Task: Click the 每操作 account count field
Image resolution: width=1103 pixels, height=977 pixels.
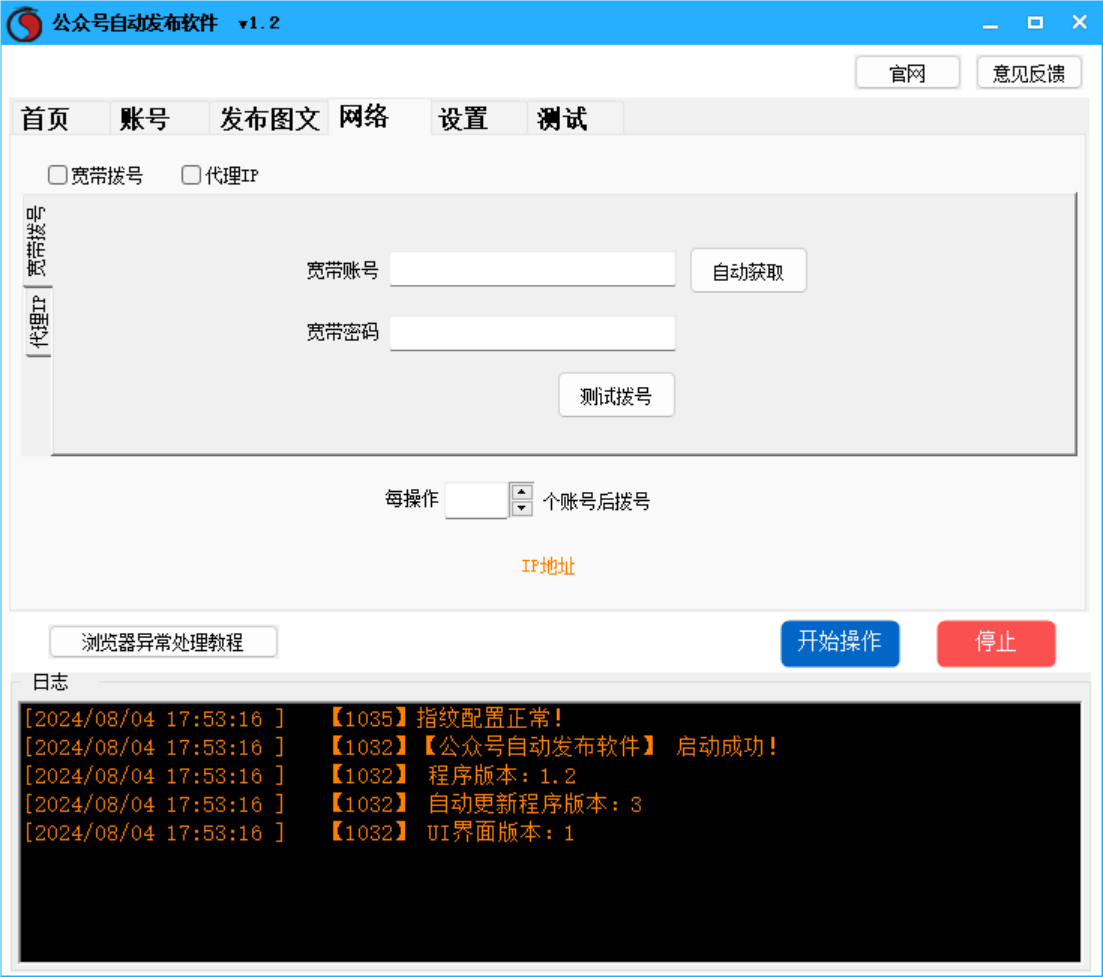Action: pos(476,500)
